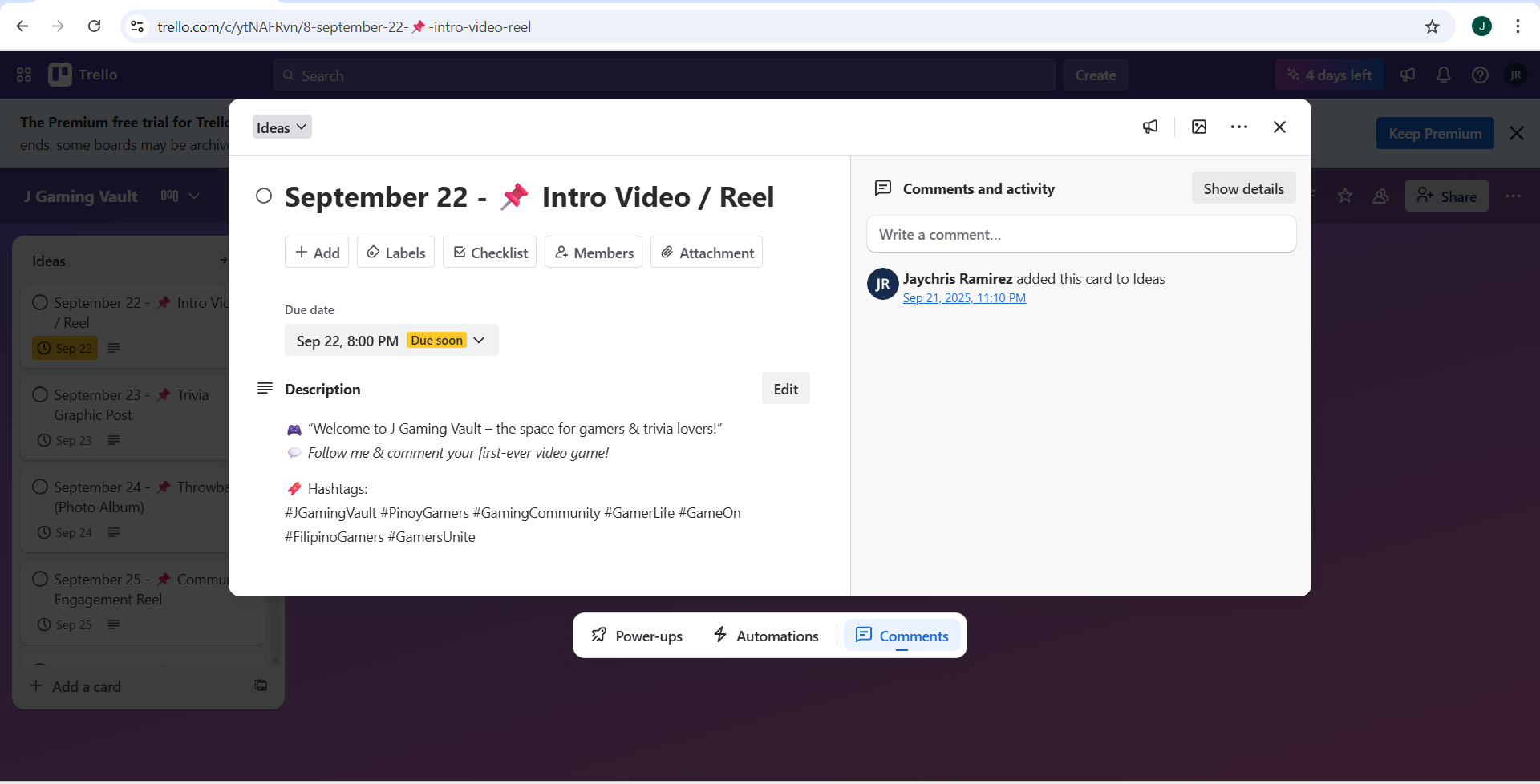Click the Write a comment field

pyautogui.click(x=1080, y=235)
